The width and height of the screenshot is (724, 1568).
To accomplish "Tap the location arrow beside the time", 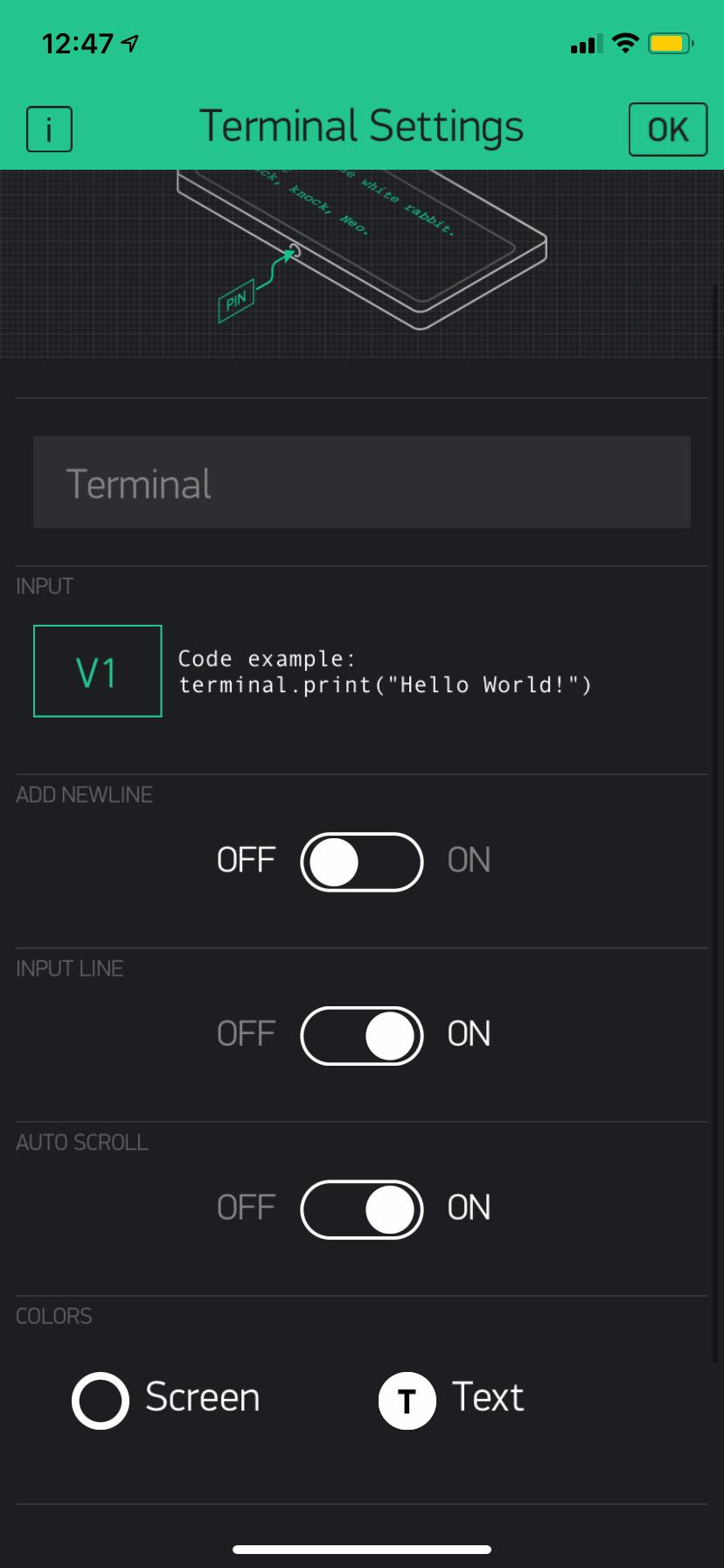I will pyautogui.click(x=130, y=43).
